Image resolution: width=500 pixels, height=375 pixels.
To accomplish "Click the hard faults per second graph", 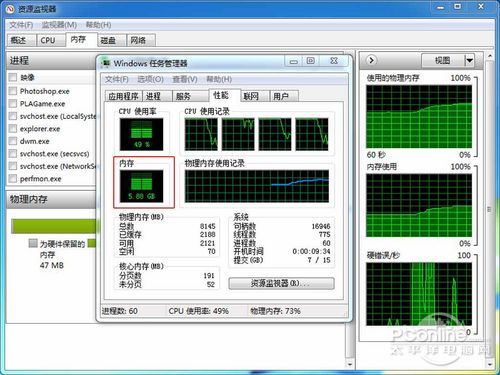I will pyautogui.click(x=419, y=294).
